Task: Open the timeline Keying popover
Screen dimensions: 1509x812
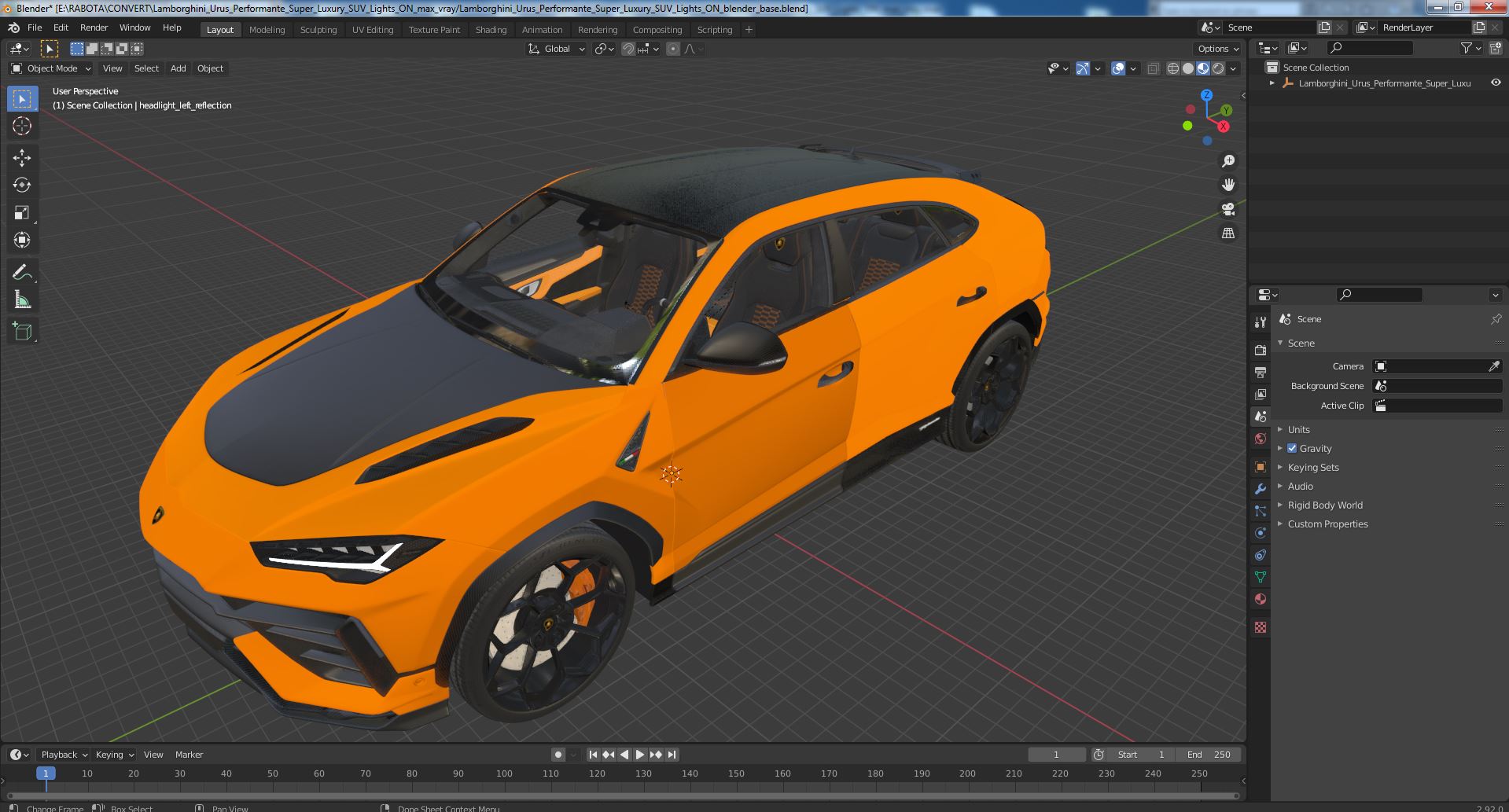Action: click(114, 755)
